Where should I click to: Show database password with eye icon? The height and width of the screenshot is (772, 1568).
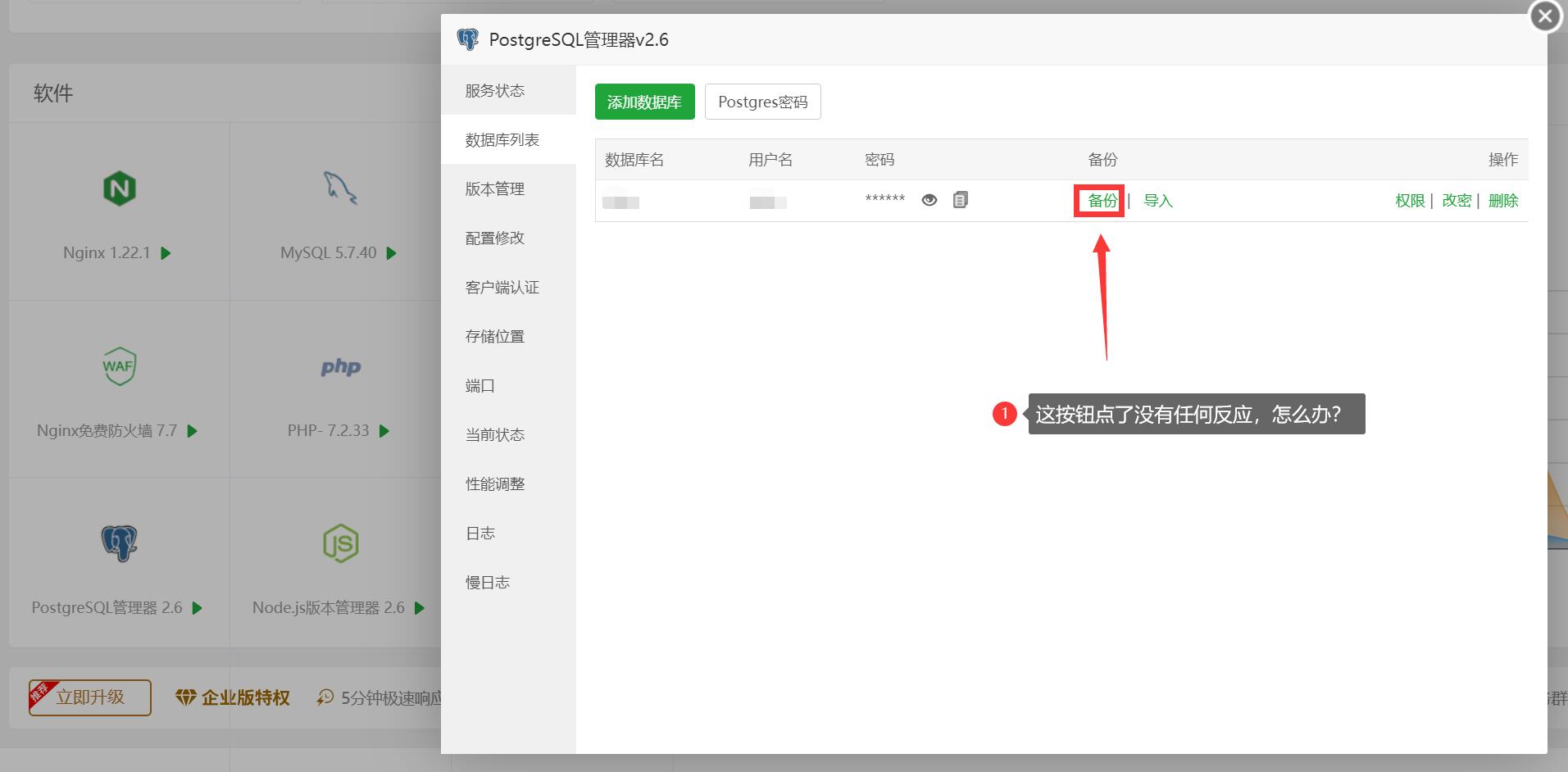tap(929, 200)
